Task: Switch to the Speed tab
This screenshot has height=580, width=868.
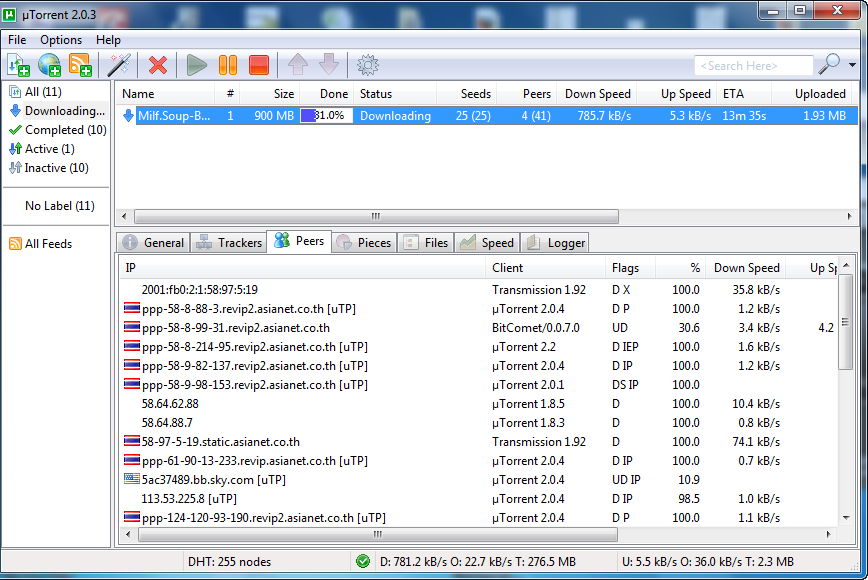Action: pos(487,242)
